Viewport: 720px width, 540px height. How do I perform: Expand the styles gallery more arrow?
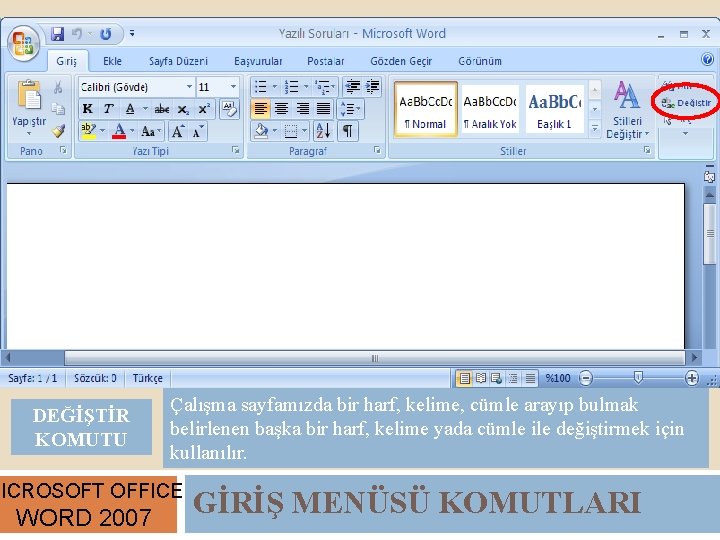pyautogui.click(x=594, y=129)
